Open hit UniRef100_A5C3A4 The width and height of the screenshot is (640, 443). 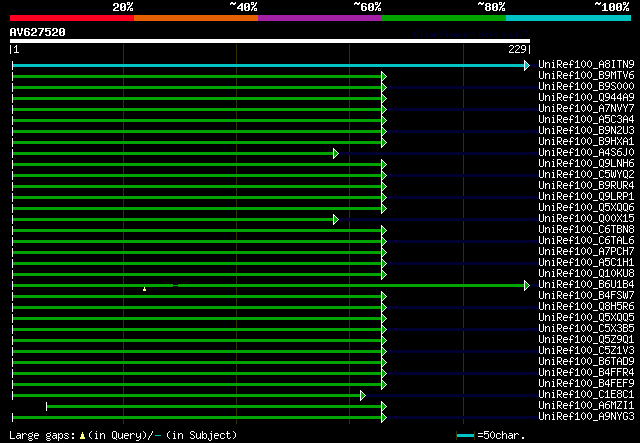[x=586, y=120]
